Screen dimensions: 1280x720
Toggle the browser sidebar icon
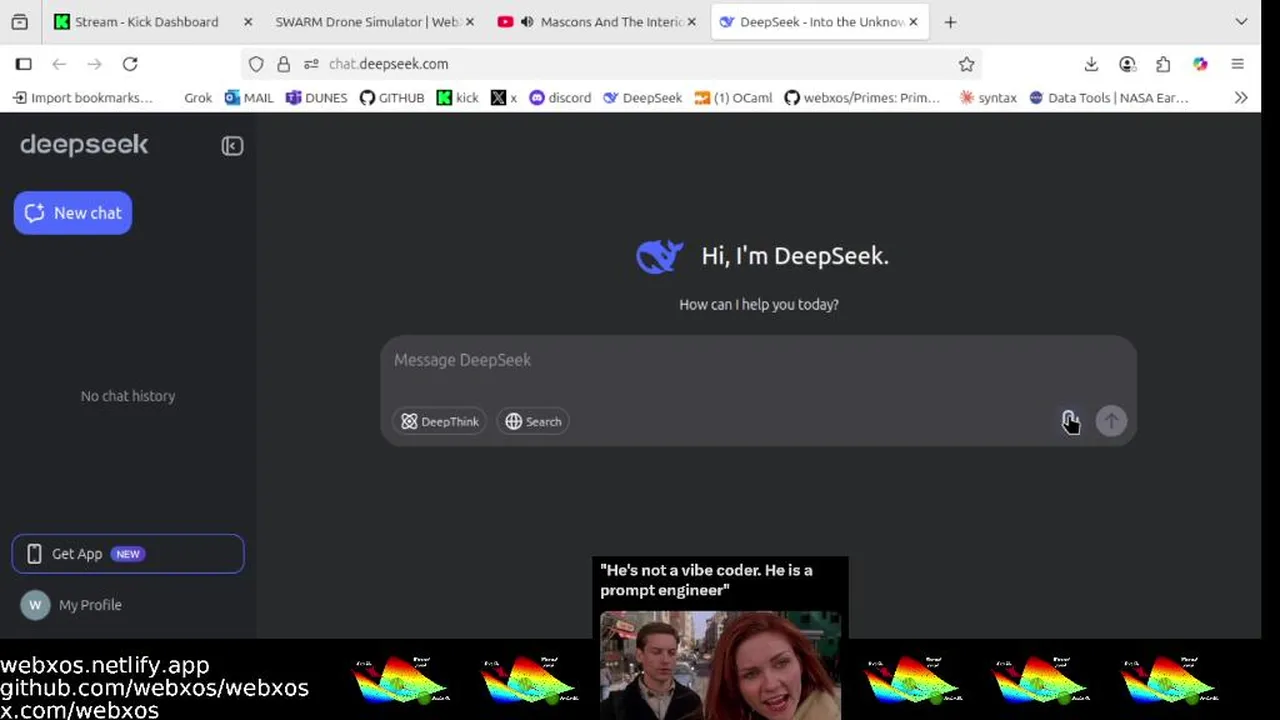[x=24, y=64]
